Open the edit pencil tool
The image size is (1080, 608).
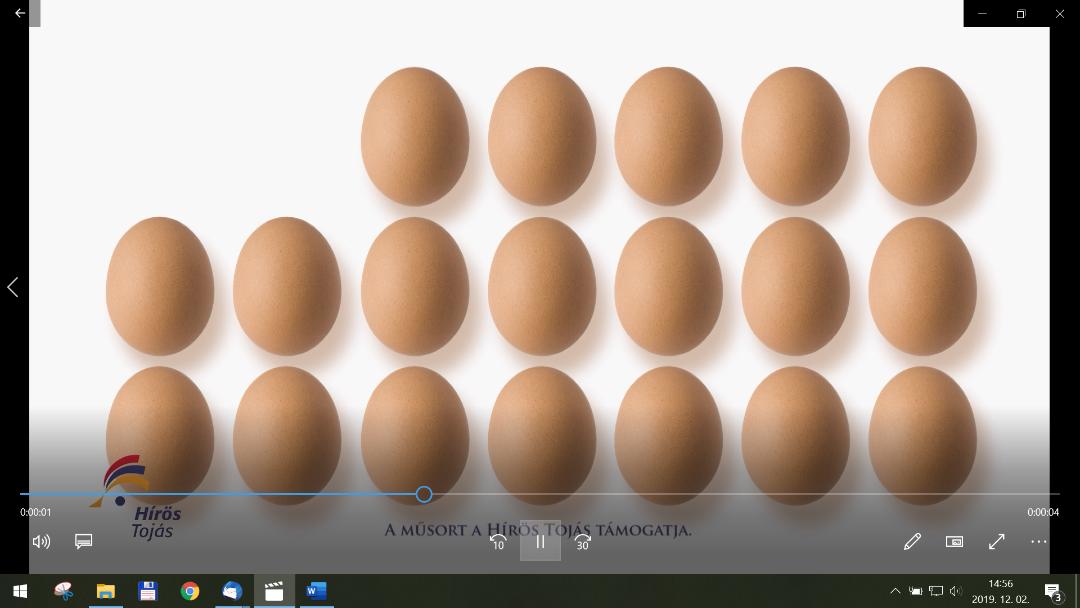pyautogui.click(x=912, y=541)
